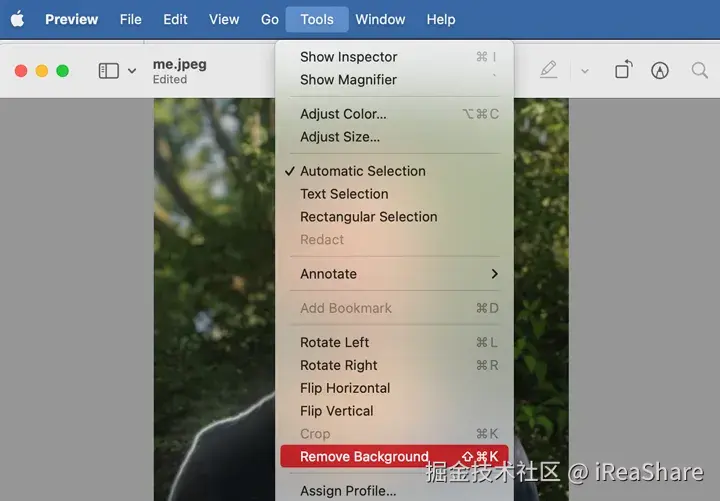The height and width of the screenshot is (501, 720).
Task: Close the Preview window
Action: (x=21, y=71)
